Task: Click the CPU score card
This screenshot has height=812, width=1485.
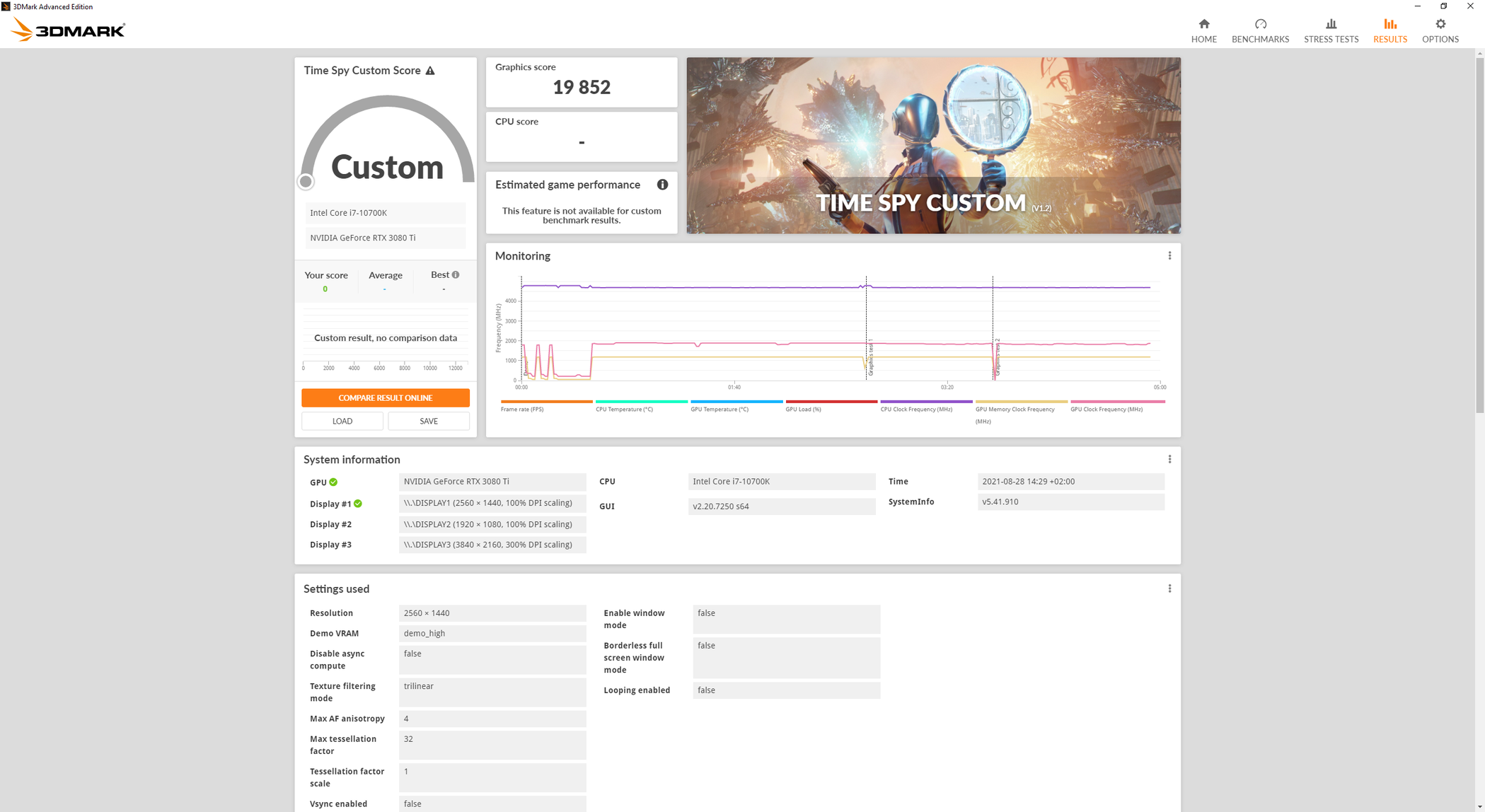Action: coord(582,137)
